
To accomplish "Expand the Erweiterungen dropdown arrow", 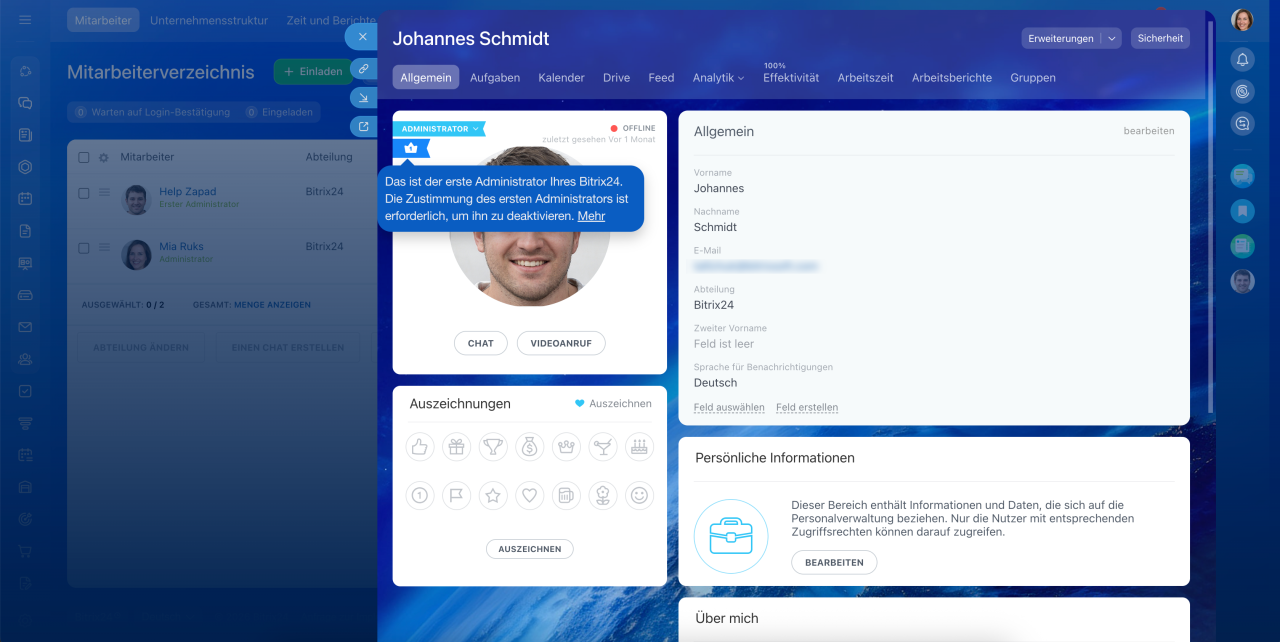I will pos(1111,38).
